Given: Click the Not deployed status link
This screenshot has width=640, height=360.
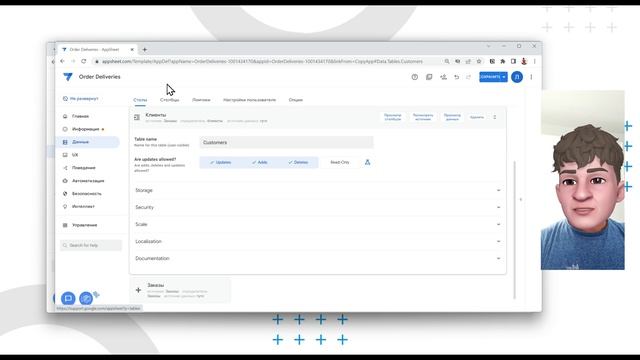Looking at the screenshot, I should (x=80, y=99).
